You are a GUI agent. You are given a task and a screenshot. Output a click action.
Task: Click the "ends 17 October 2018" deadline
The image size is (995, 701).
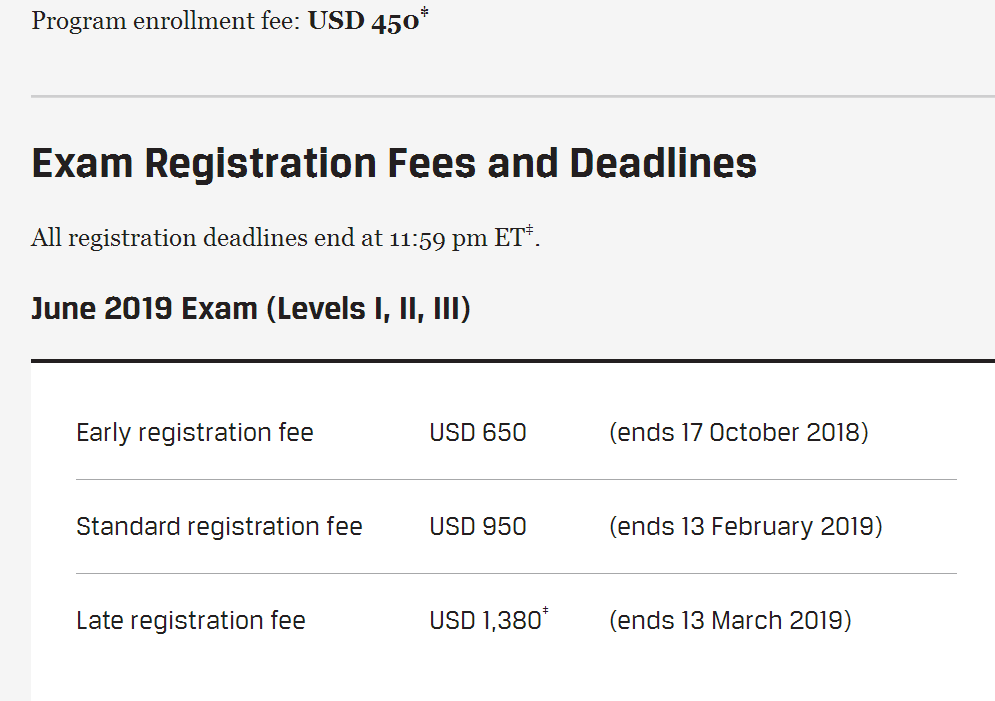tap(738, 433)
